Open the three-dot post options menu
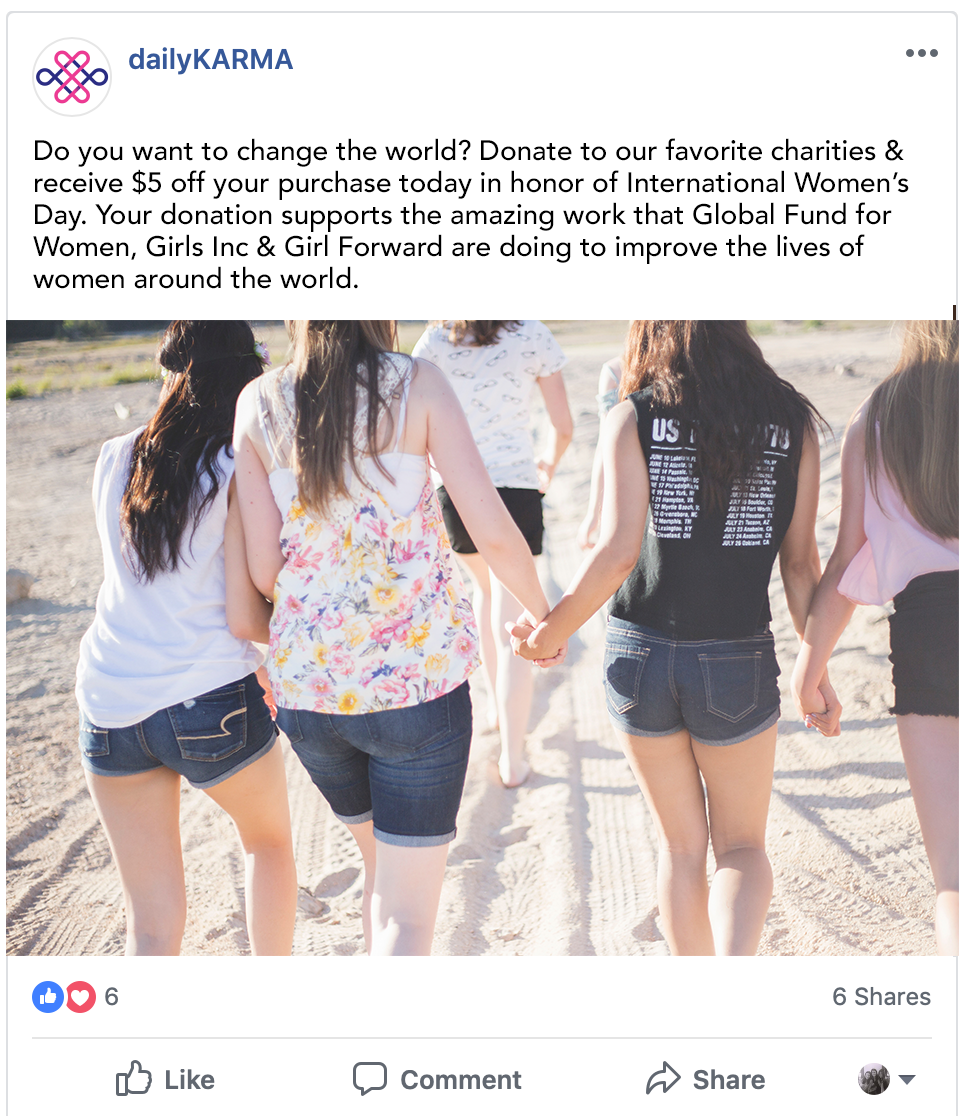Screen dimensions: 964x1116 point(921,53)
